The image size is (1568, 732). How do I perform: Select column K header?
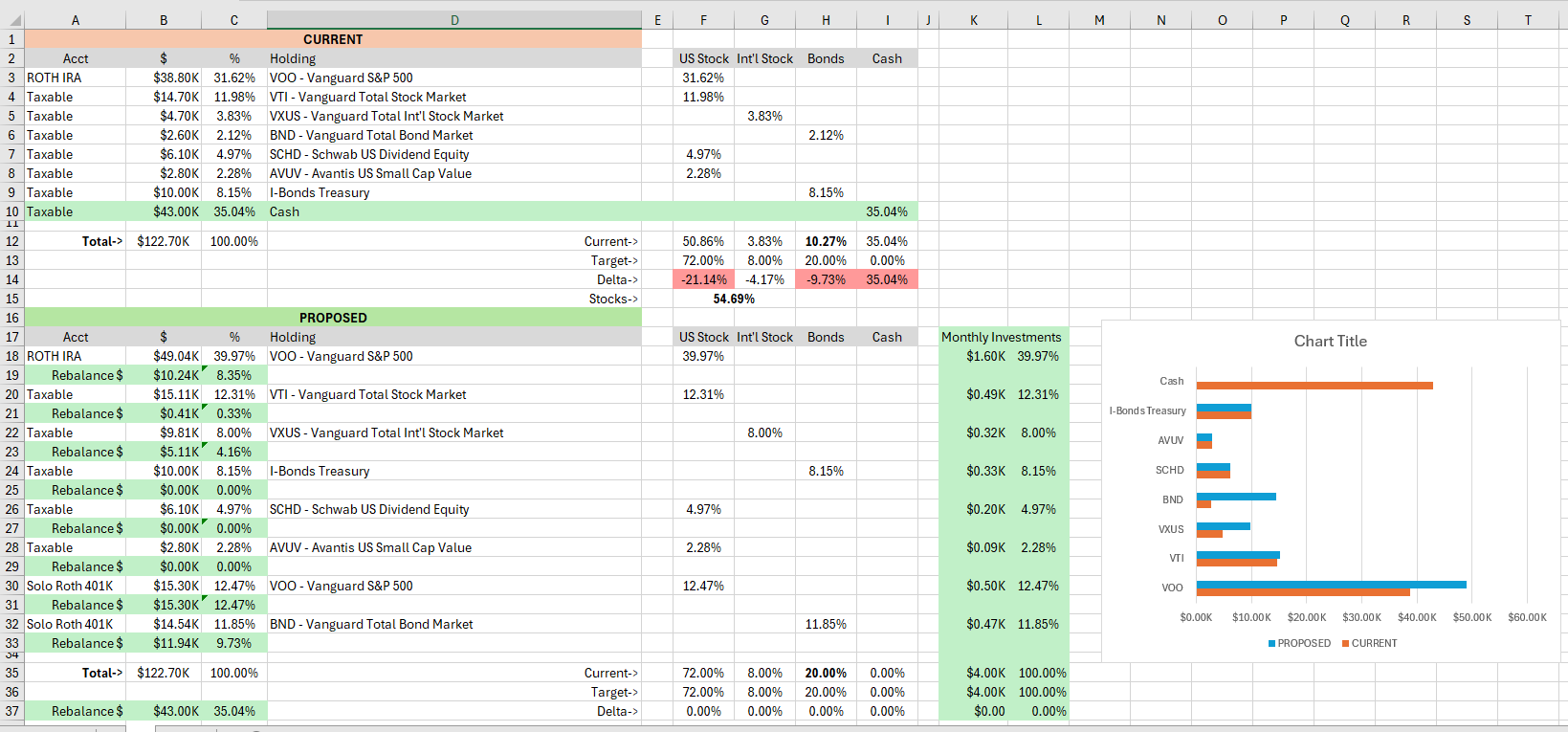coord(974,20)
